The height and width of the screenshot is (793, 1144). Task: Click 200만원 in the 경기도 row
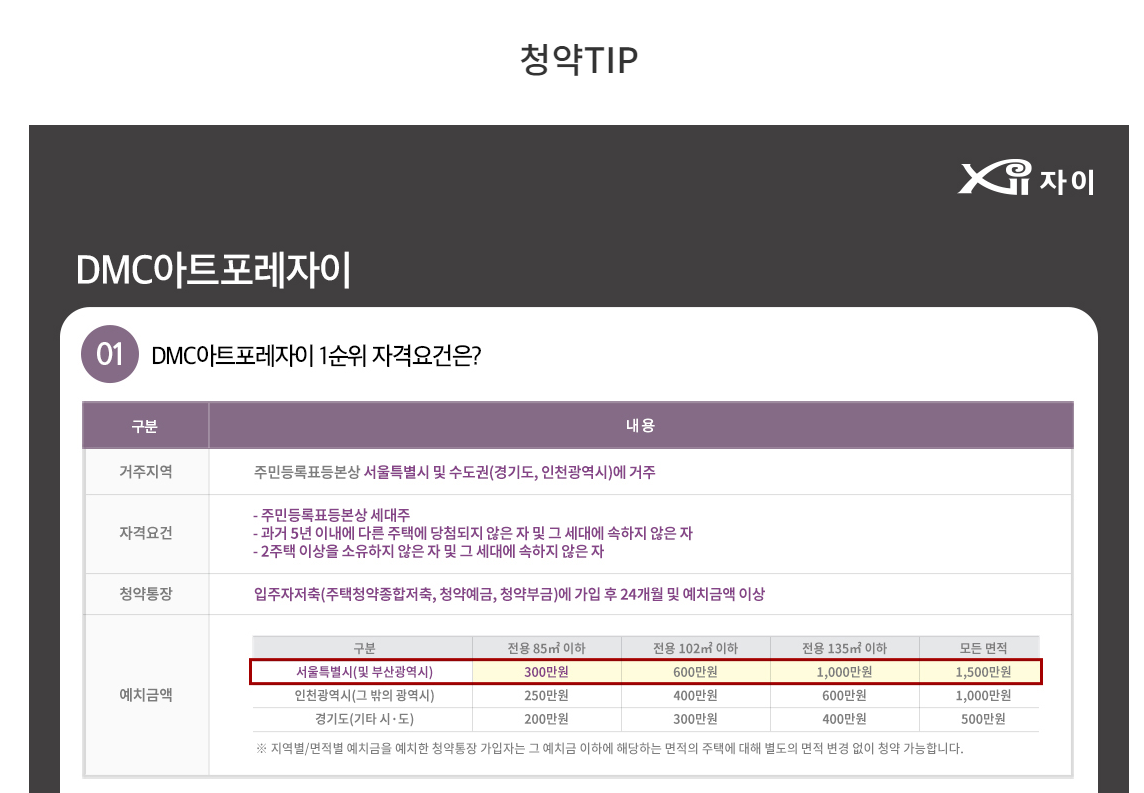[x=546, y=719]
